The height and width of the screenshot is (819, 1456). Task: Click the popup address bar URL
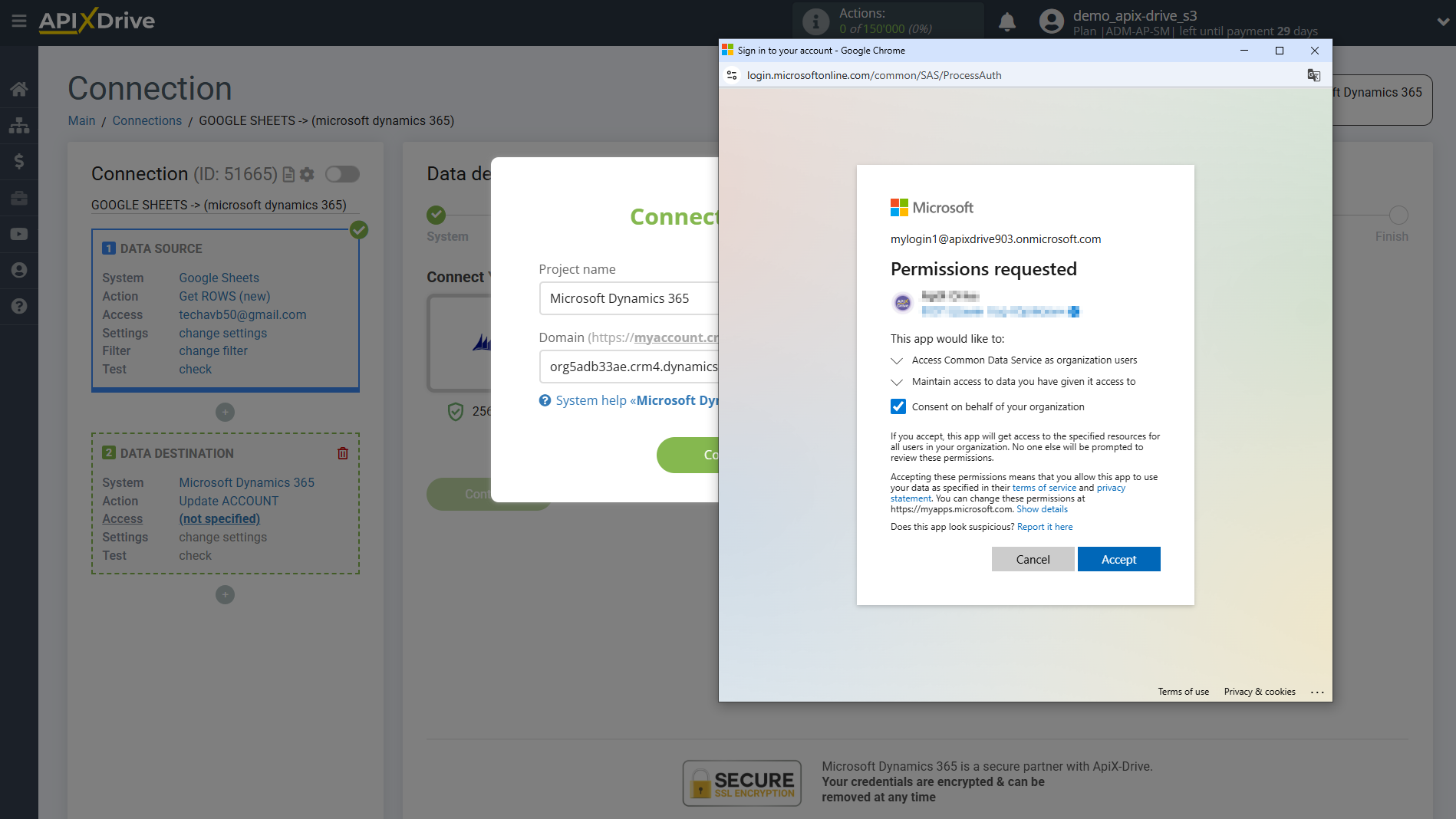pyautogui.click(x=874, y=75)
